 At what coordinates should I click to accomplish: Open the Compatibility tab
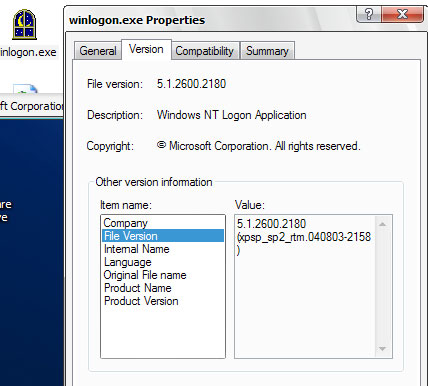click(x=205, y=51)
